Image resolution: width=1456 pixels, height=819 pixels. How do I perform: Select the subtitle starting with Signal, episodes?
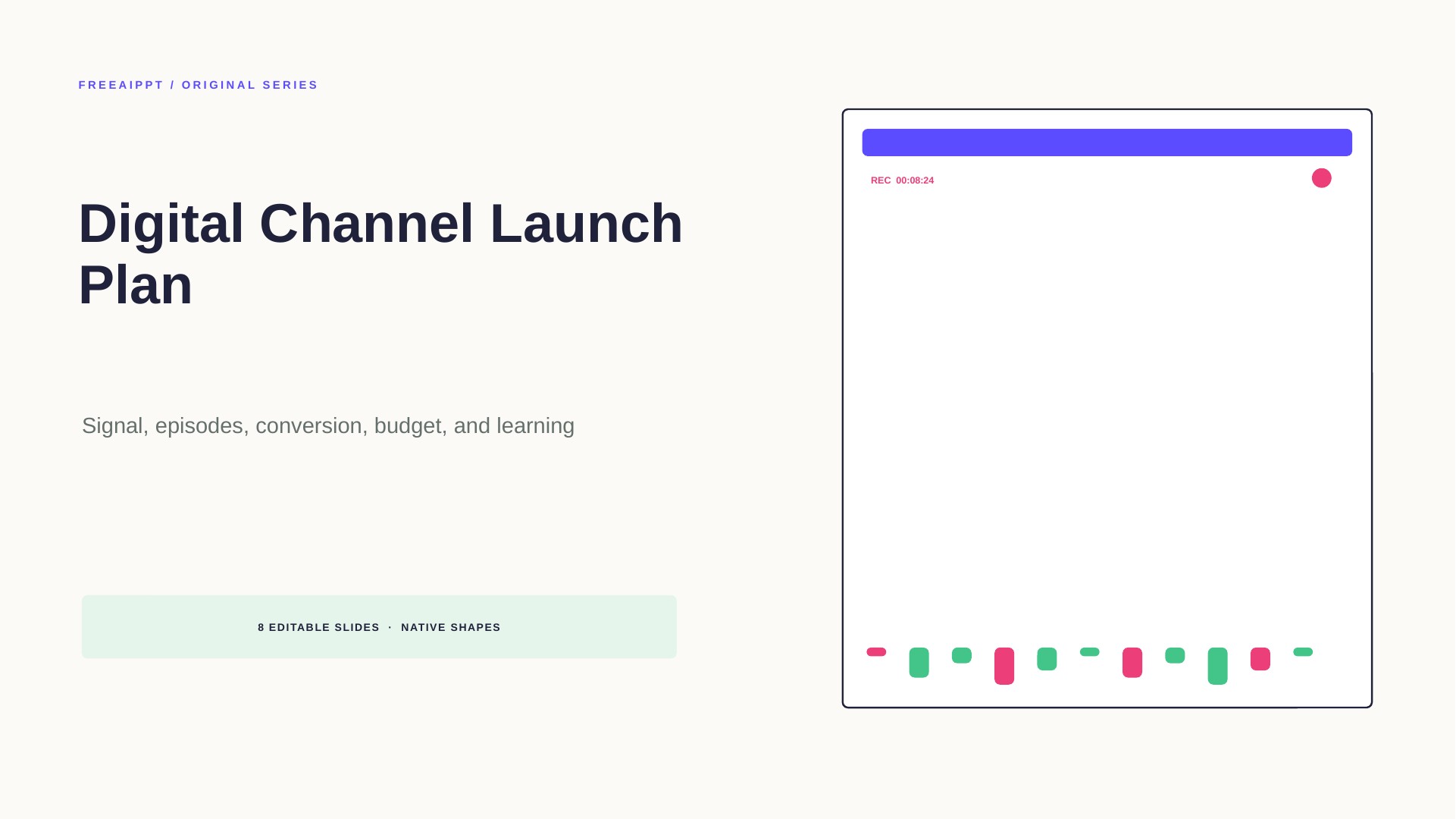328,425
